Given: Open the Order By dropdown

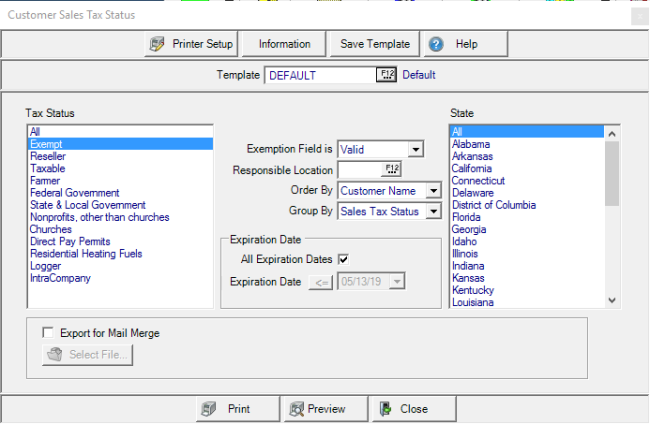Looking at the screenshot, I should pyautogui.click(x=432, y=190).
